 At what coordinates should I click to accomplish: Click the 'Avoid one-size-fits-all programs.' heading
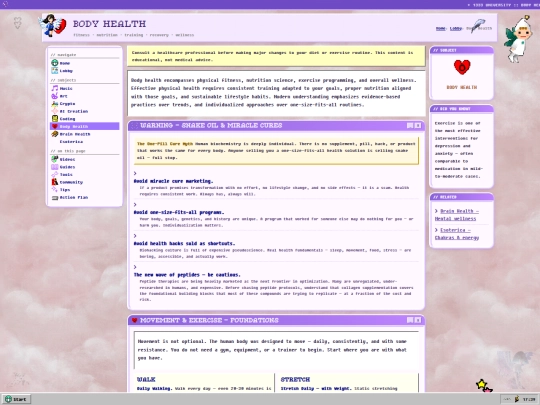(x=179, y=212)
